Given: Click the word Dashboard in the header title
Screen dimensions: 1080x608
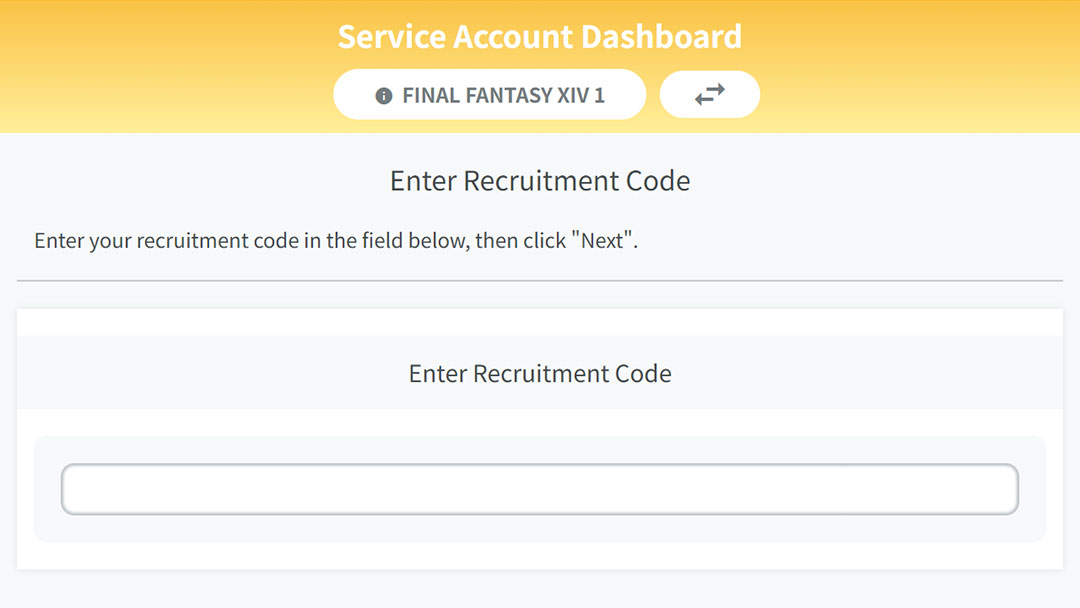Looking at the screenshot, I should pyautogui.click(x=661, y=36).
